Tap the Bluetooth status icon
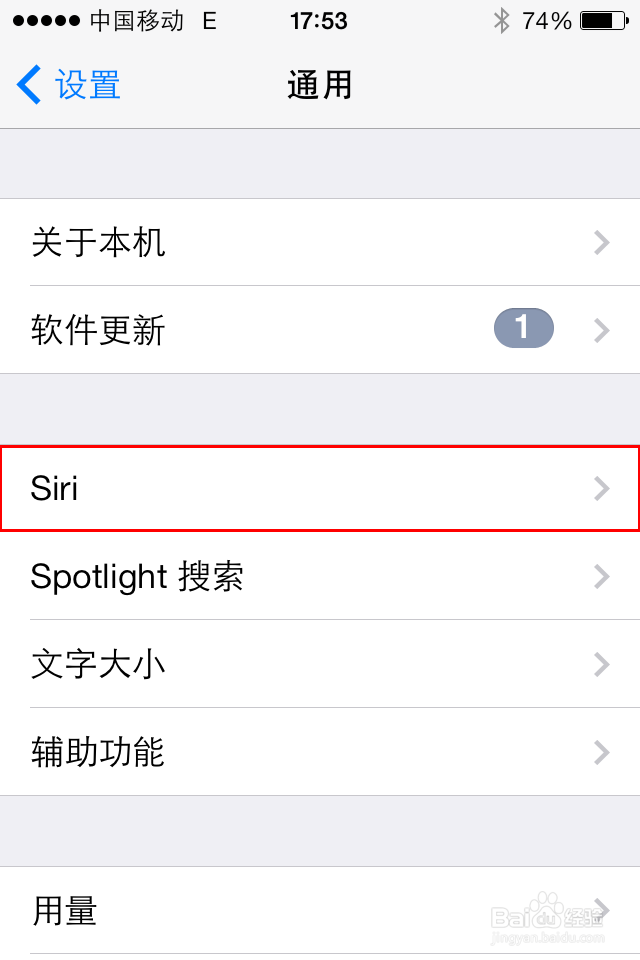The height and width of the screenshot is (960, 640). coord(501,21)
